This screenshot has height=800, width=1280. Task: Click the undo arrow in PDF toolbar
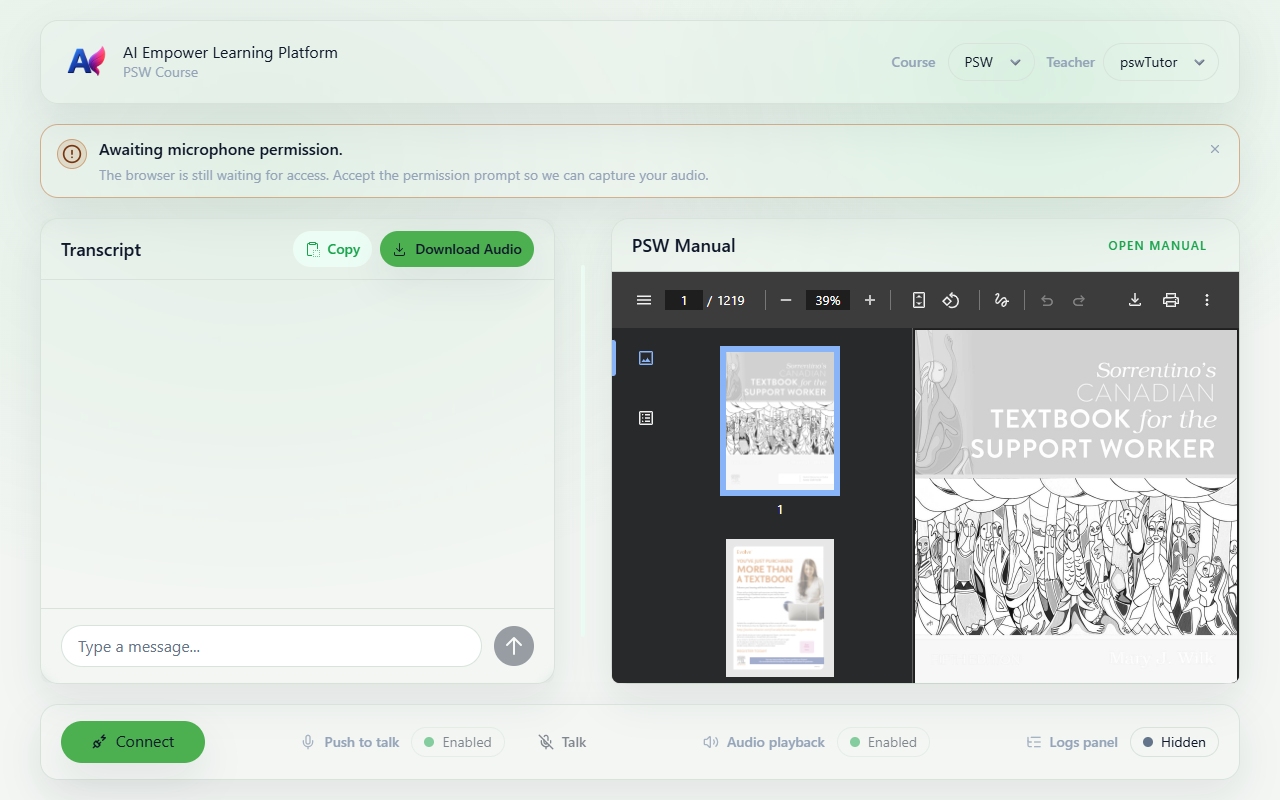(1047, 300)
